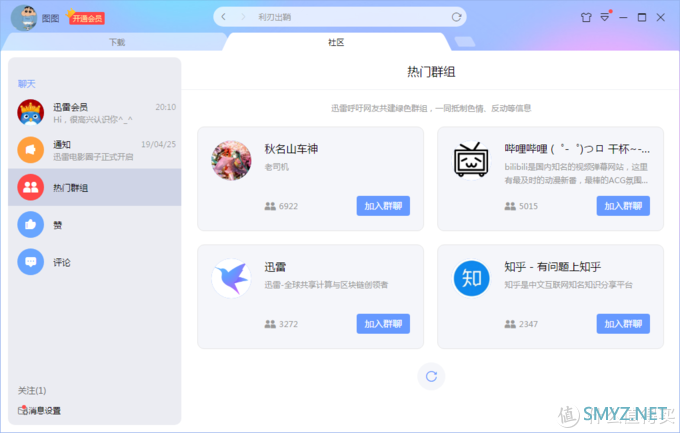Refresh the hot groups list
The image size is (680, 433).
pos(431,376)
